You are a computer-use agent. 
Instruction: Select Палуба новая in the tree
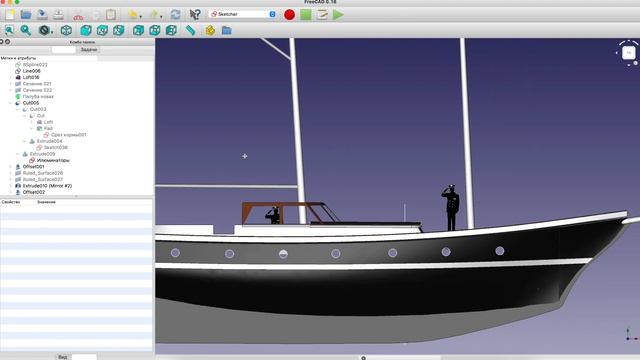coord(38,97)
